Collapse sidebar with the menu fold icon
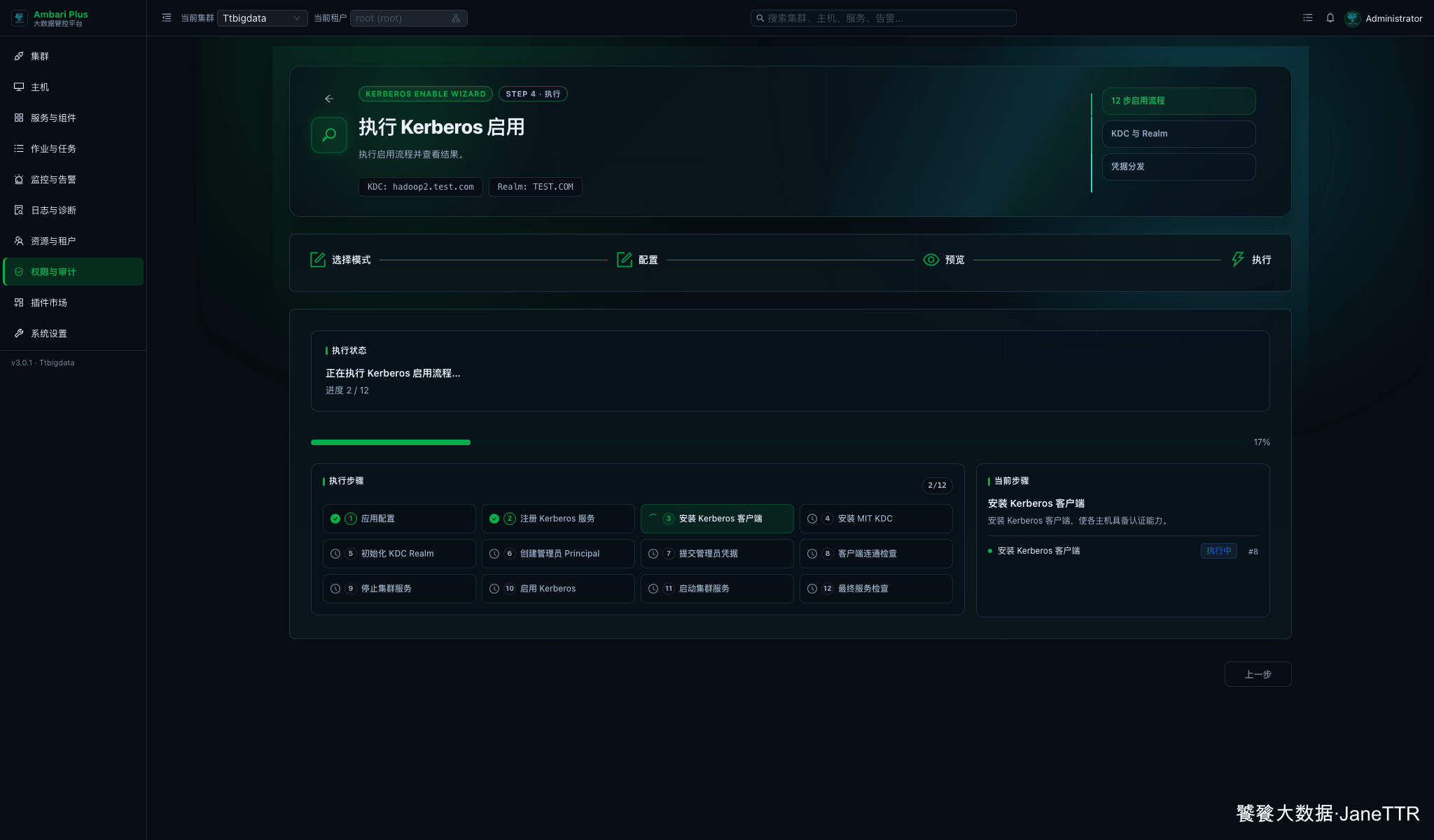Image resolution: width=1434 pixels, height=840 pixels. [167, 18]
